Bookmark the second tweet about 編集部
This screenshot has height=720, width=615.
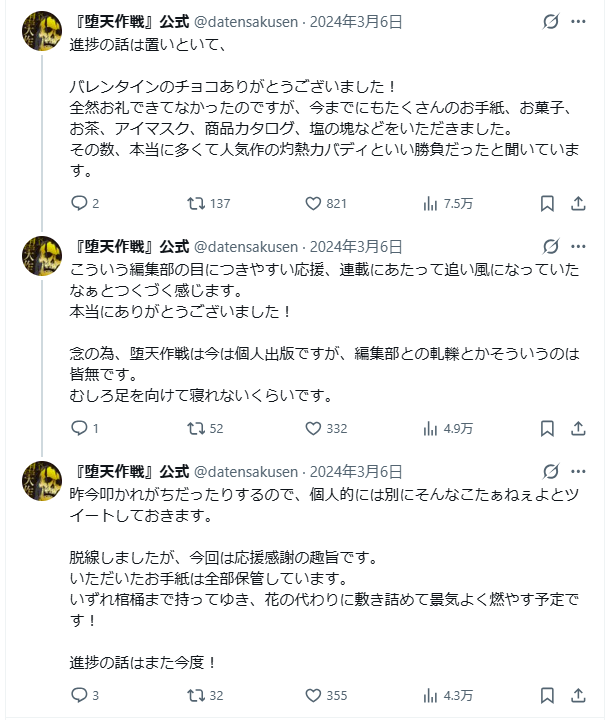click(547, 428)
